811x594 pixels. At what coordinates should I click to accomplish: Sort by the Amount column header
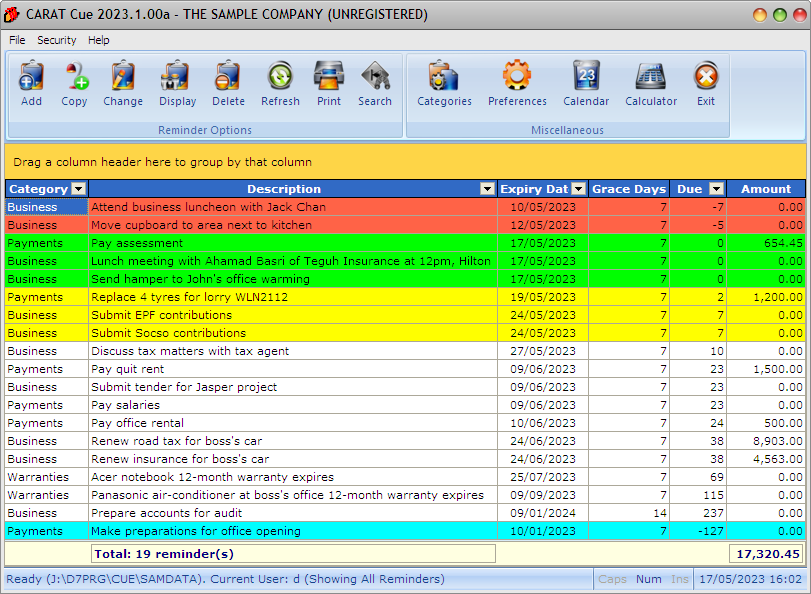point(766,189)
